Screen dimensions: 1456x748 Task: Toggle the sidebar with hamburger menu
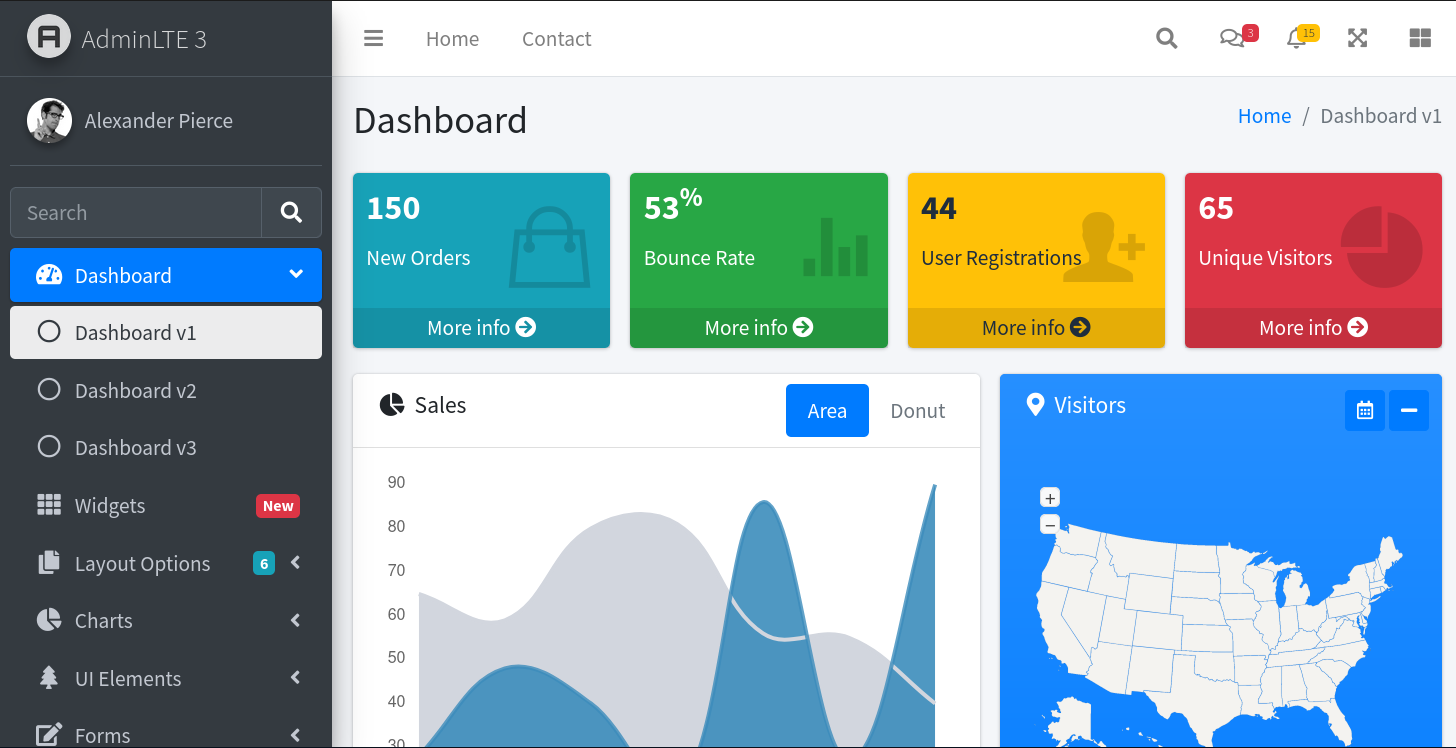[x=374, y=39]
